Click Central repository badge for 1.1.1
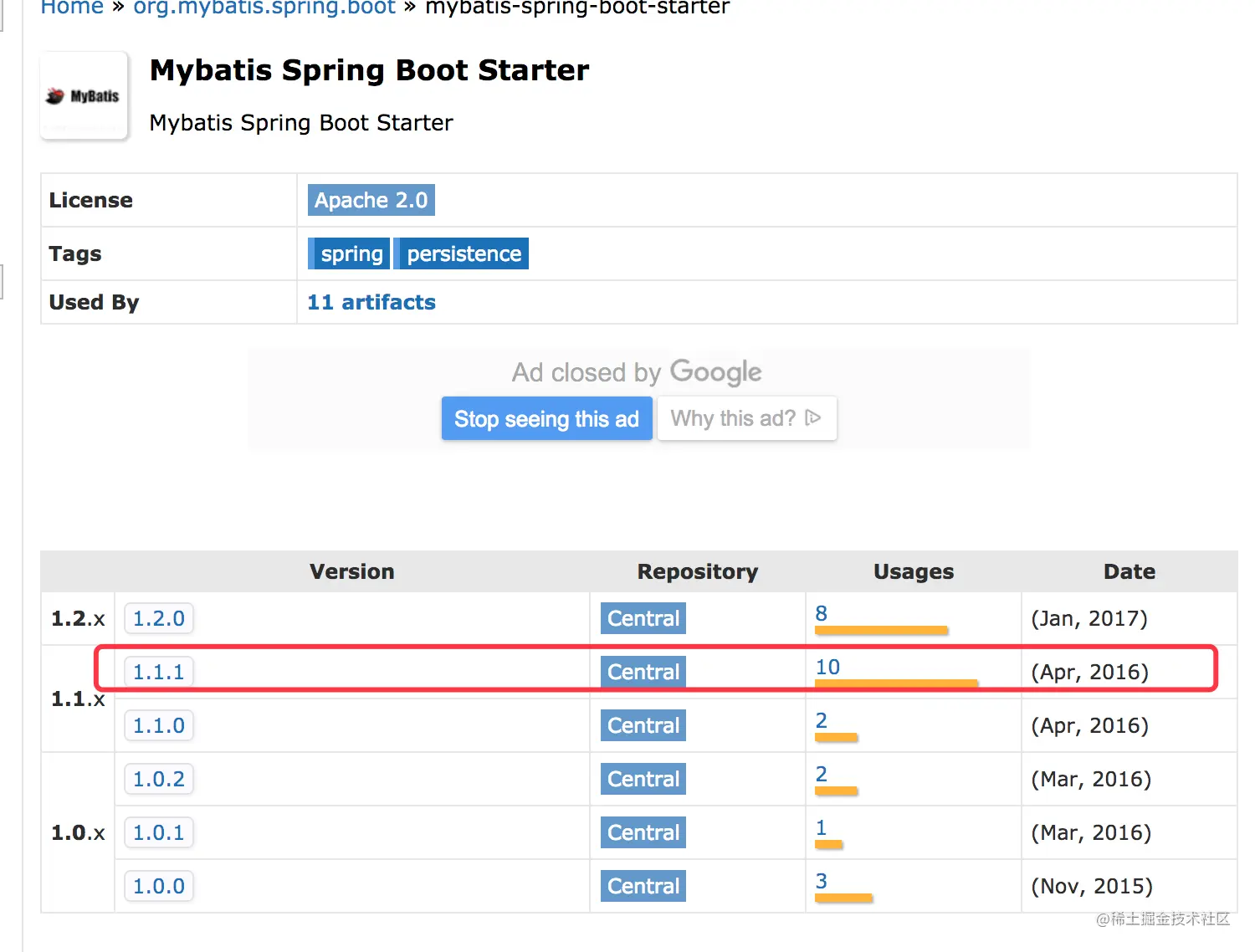This screenshot has width=1255, height=952. coord(643,672)
